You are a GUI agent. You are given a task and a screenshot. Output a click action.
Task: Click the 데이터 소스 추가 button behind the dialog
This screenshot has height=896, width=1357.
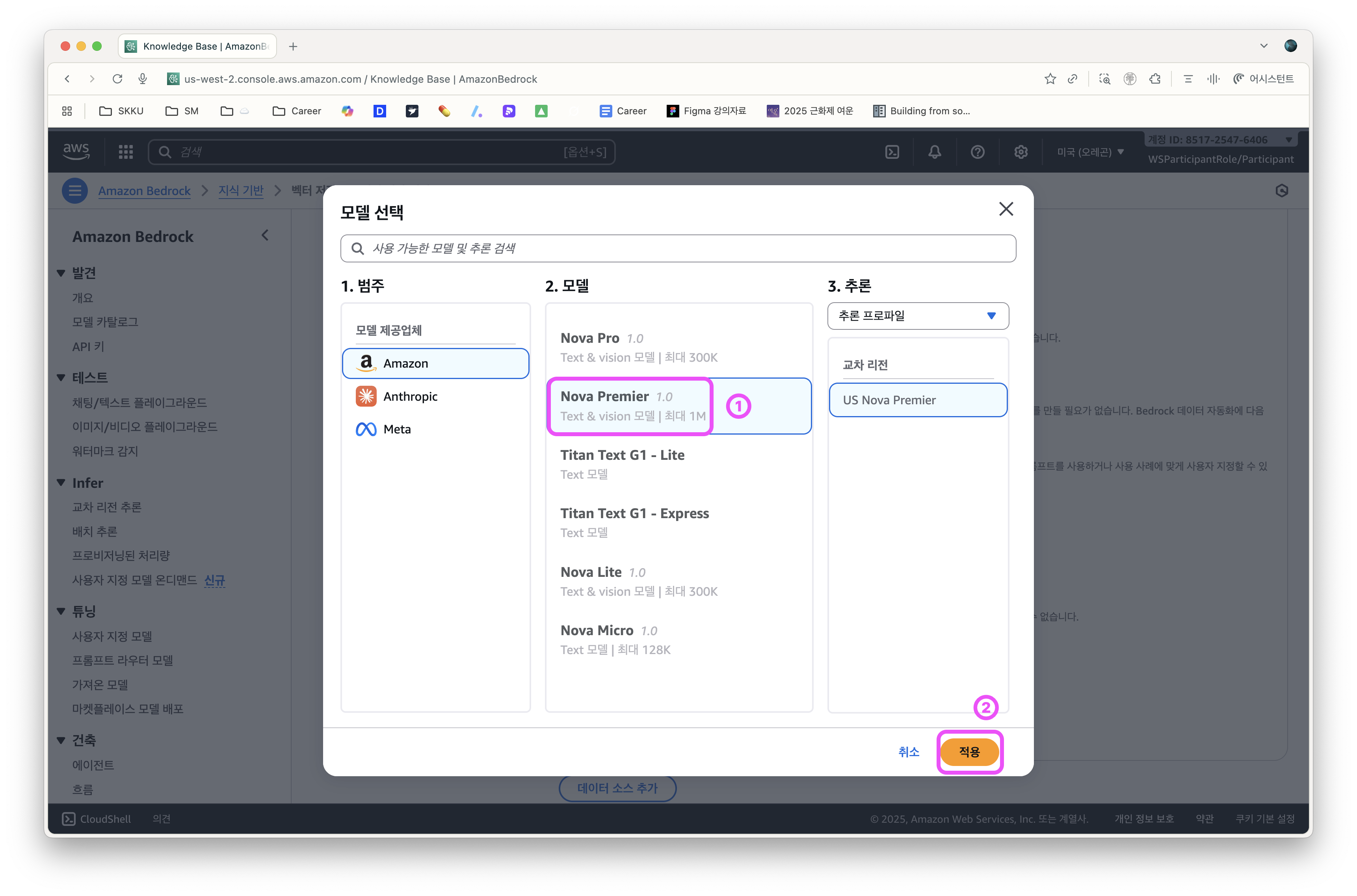[618, 788]
